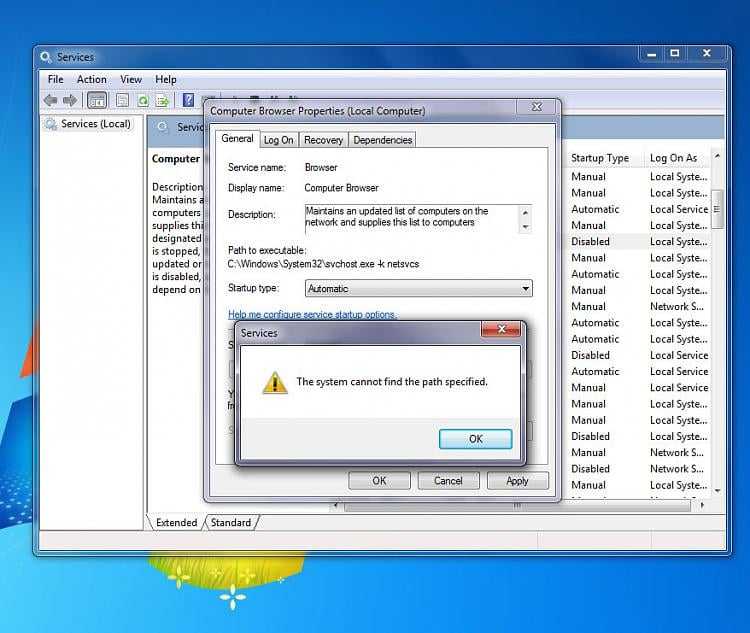Click the Description text box in the Properties dialog
This screenshot has height=633, width=750.
click(x=412, y=219)
